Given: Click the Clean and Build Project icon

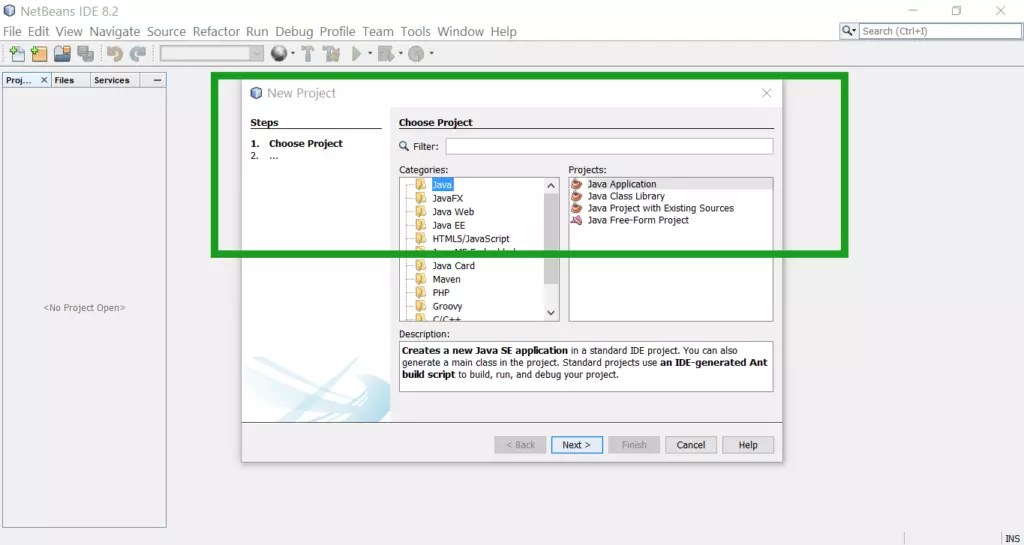Looking at the screenshot, I should (x=332, y=54).
